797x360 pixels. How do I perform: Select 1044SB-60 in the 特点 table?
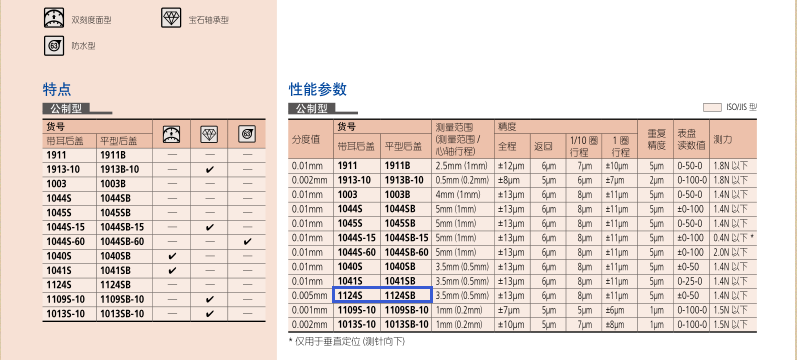122,242
